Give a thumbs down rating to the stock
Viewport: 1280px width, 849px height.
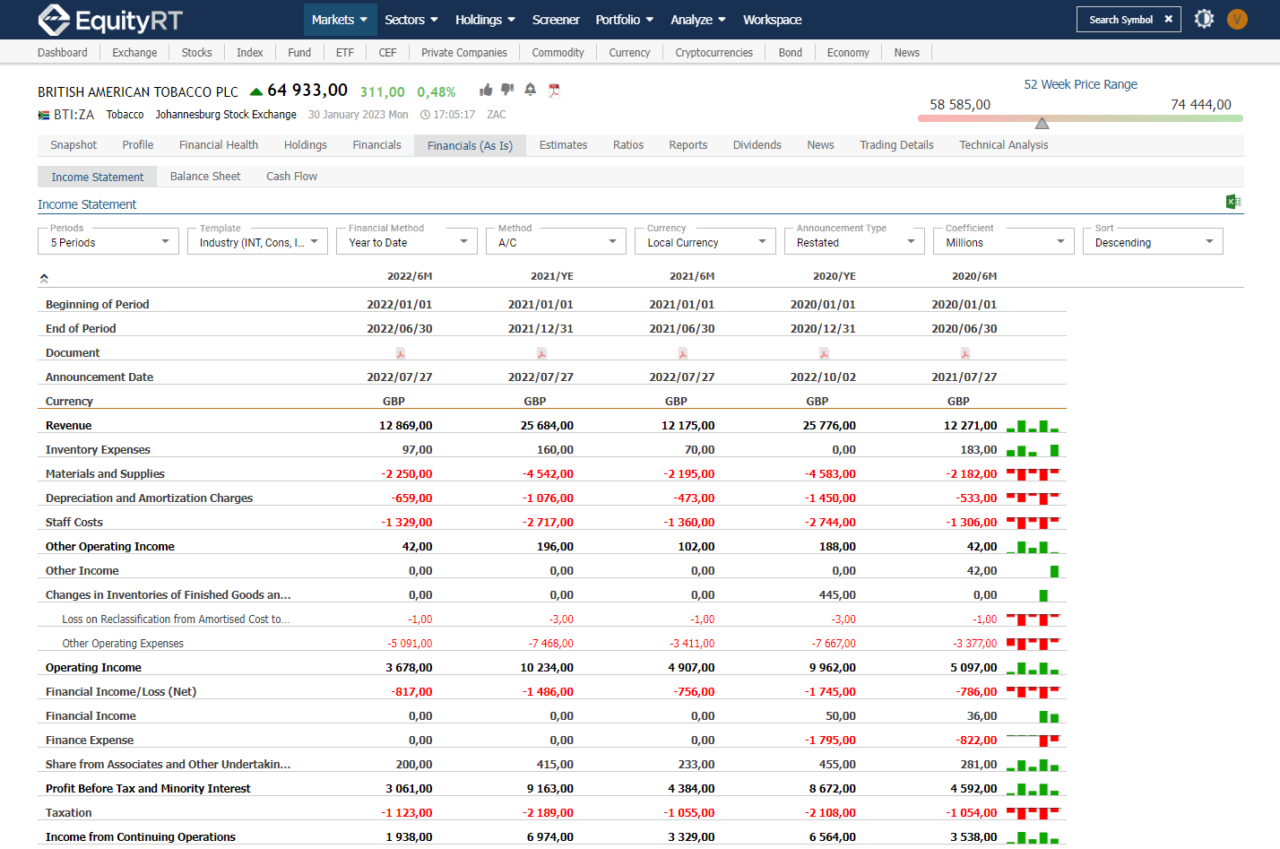pyautogui.click(x=507, y=90)
